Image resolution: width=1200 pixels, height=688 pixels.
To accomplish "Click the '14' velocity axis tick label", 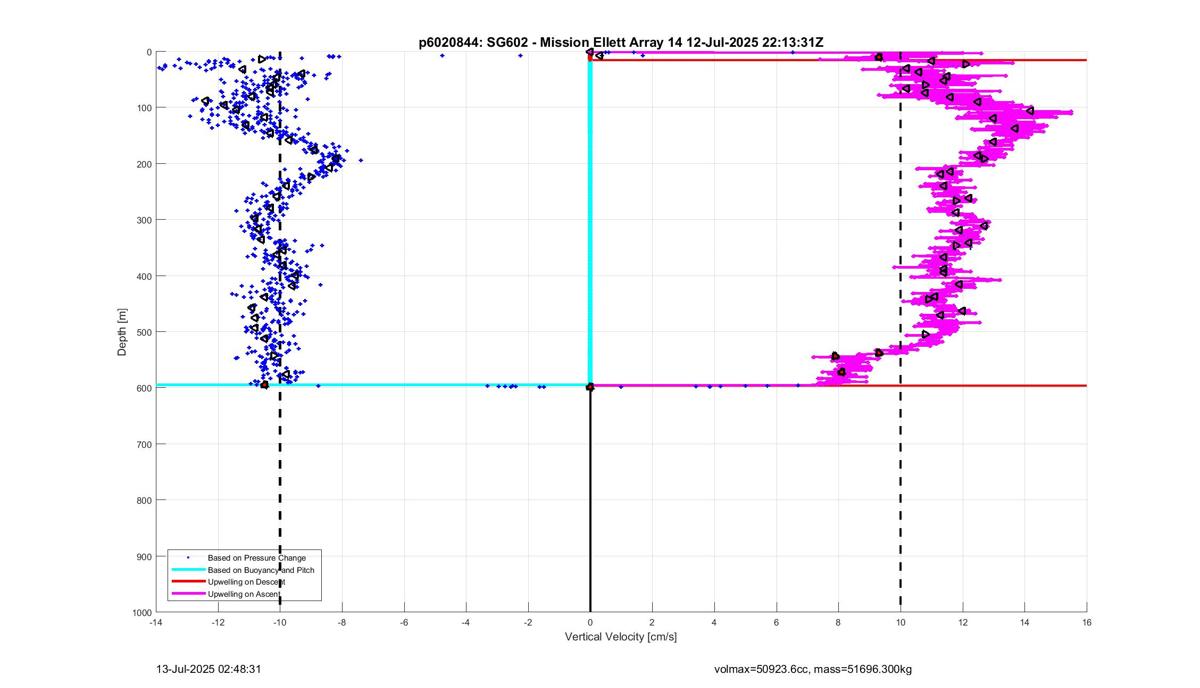I will (x=1025, y=622).
